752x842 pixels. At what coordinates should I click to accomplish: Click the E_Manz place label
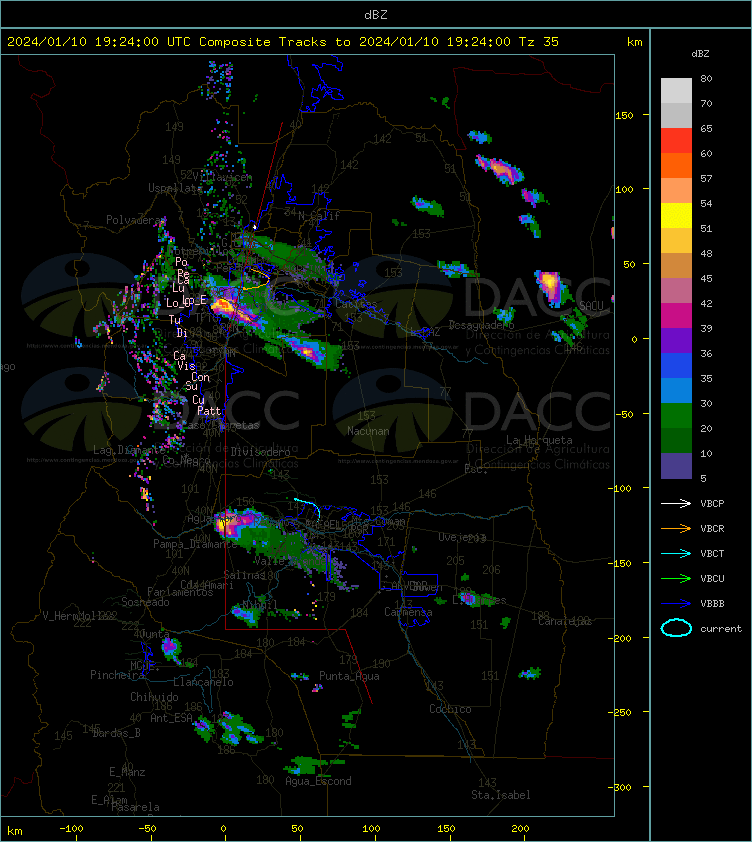pyautogui.click(x=127, y=772)
